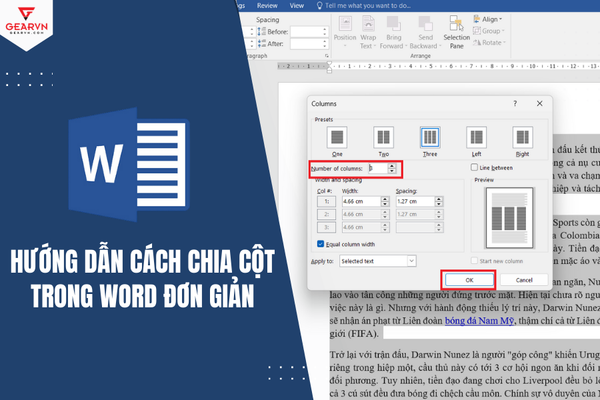This screenshot has width=600, height=400.
Task: Open the Rotate objects menu
Action: pyautogui.click(x=489, y=42)
